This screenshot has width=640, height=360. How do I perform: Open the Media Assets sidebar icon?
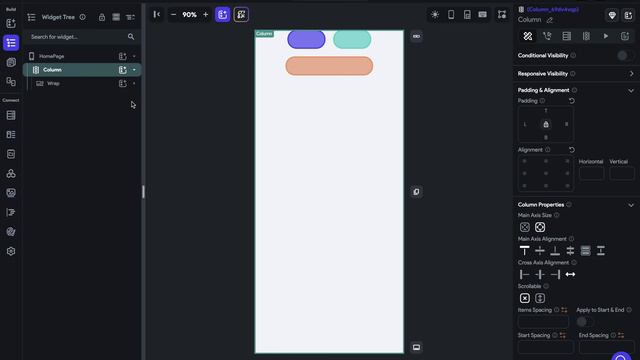point(11,193)
